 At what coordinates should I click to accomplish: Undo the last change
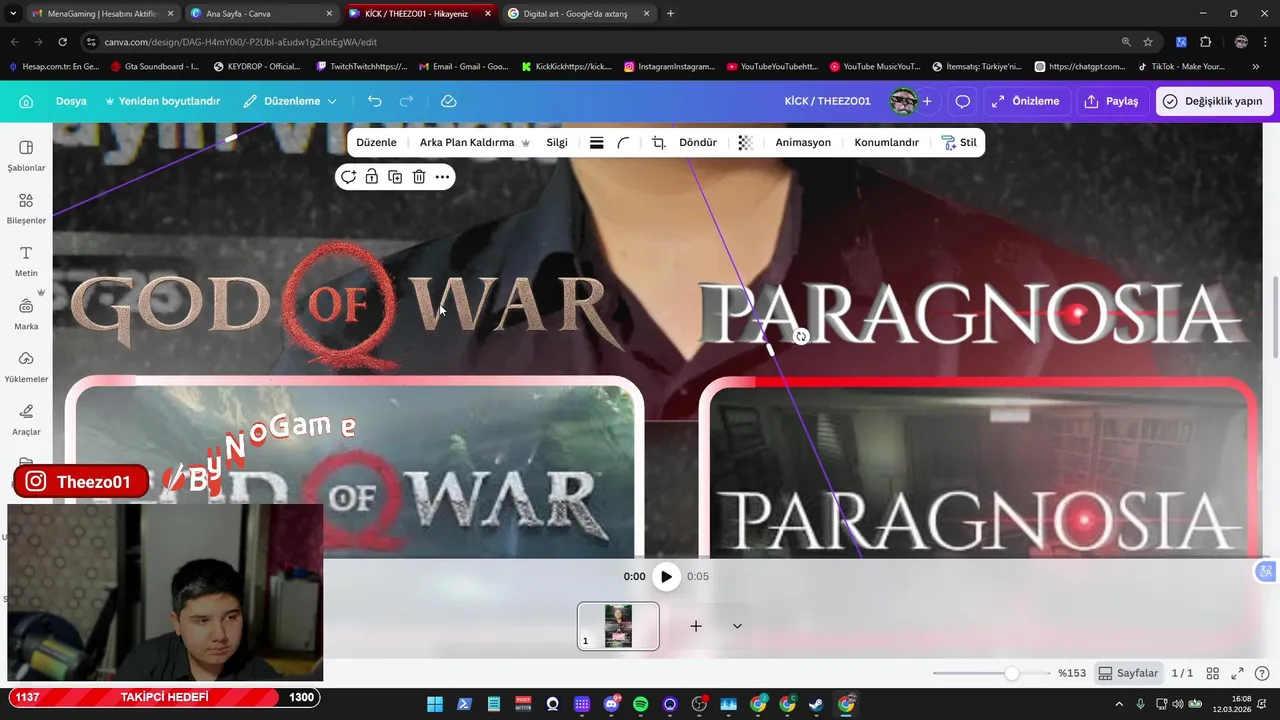375,101
